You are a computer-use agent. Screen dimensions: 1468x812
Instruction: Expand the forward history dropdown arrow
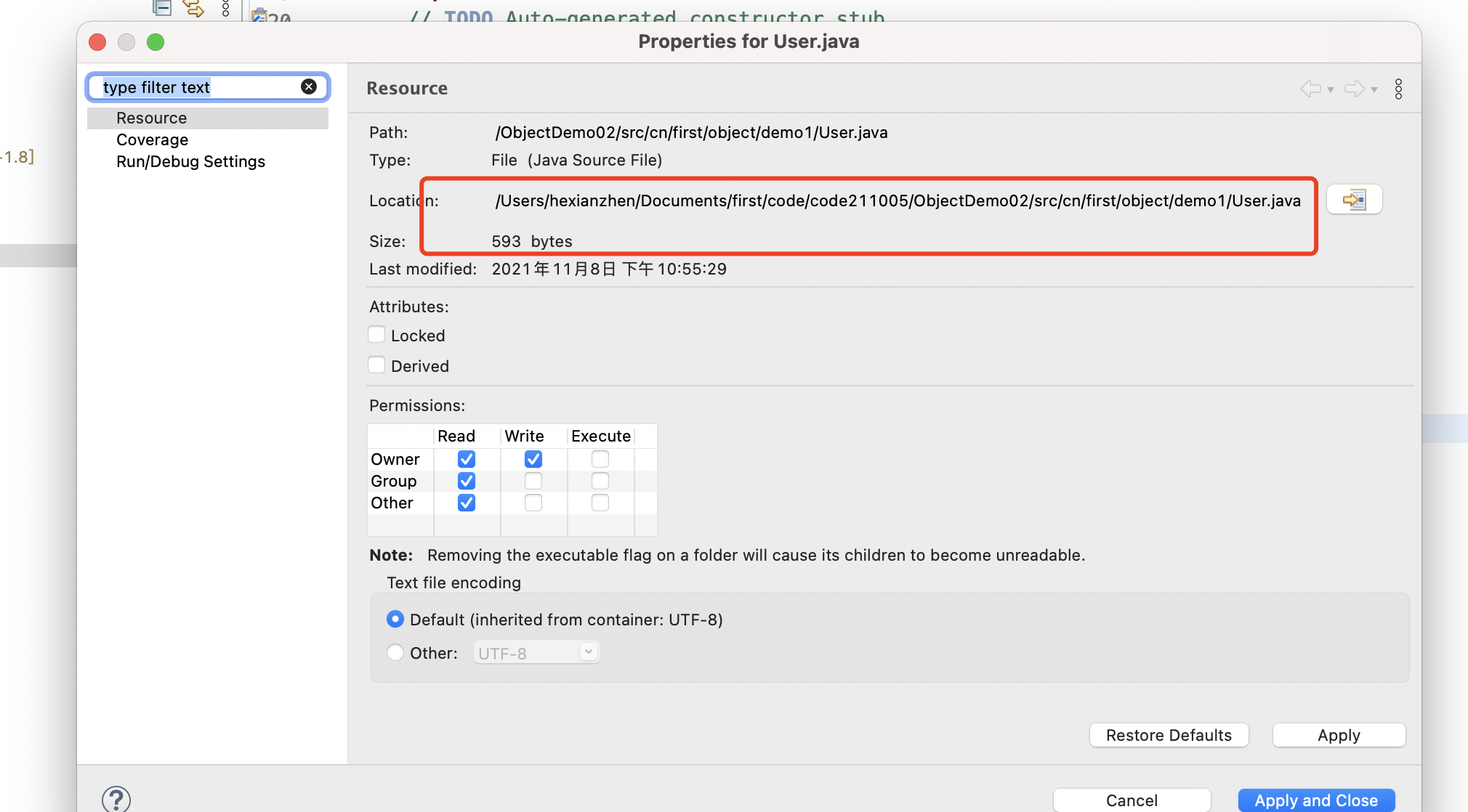coord(1374,90)
